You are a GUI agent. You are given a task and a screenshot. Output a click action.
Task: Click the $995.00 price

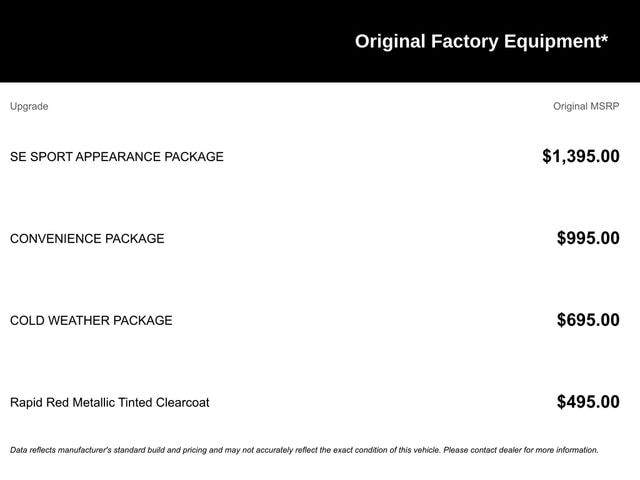(x=588, y=238)
